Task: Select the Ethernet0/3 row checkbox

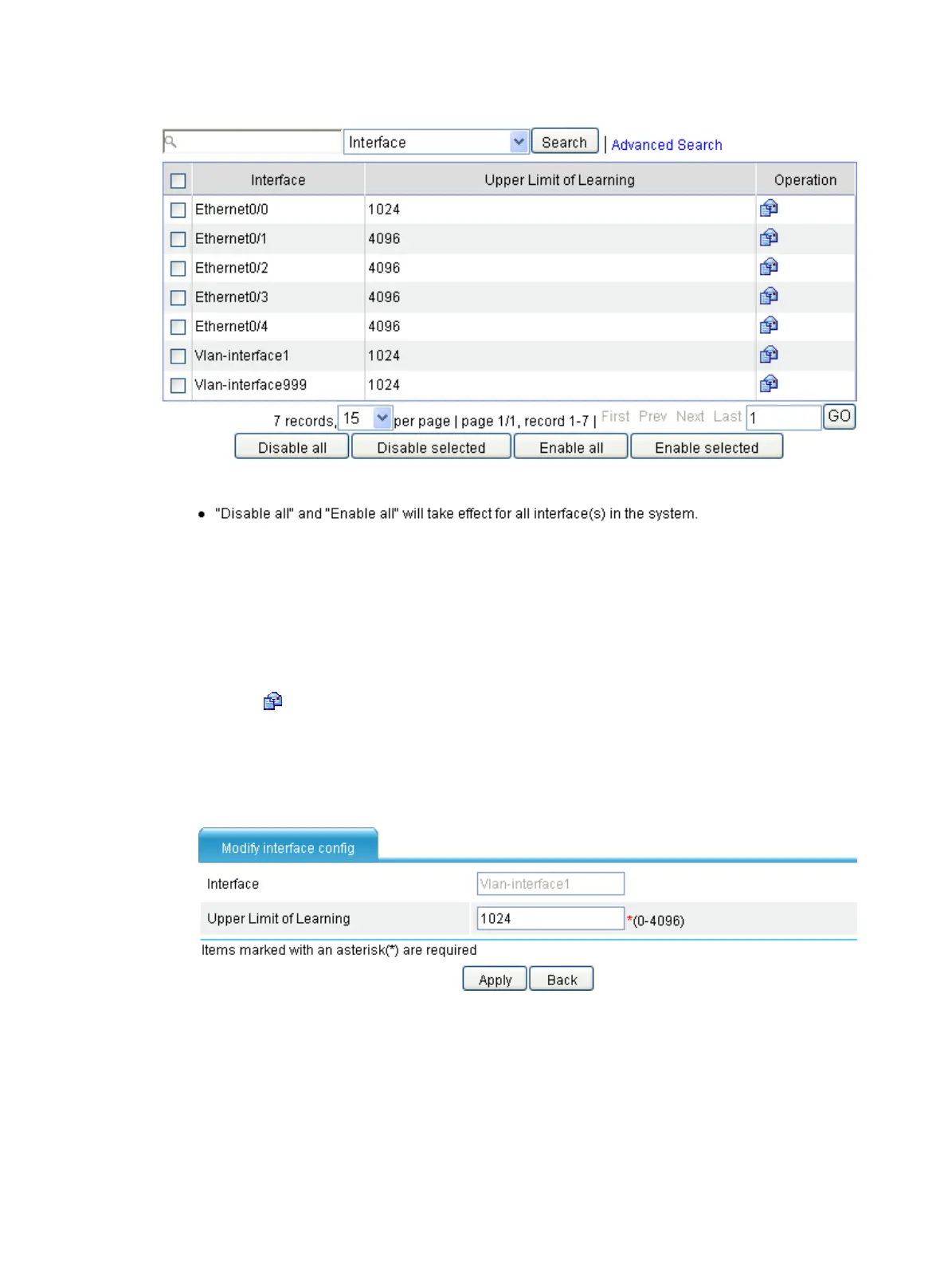Action: click(178, 297)
